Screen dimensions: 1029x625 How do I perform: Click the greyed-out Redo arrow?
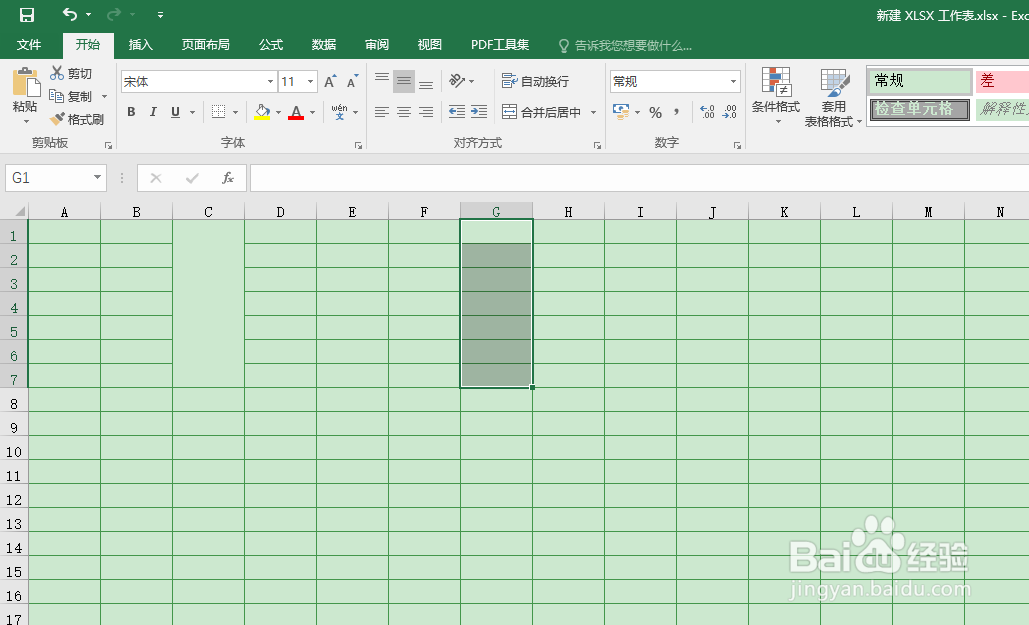point(114,14)
